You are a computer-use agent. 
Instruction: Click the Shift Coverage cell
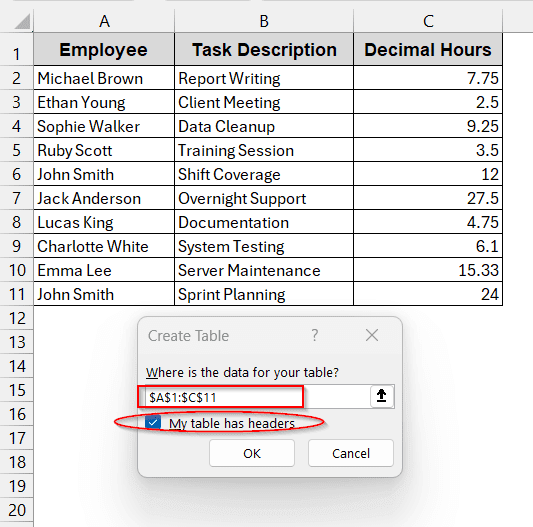264,174
